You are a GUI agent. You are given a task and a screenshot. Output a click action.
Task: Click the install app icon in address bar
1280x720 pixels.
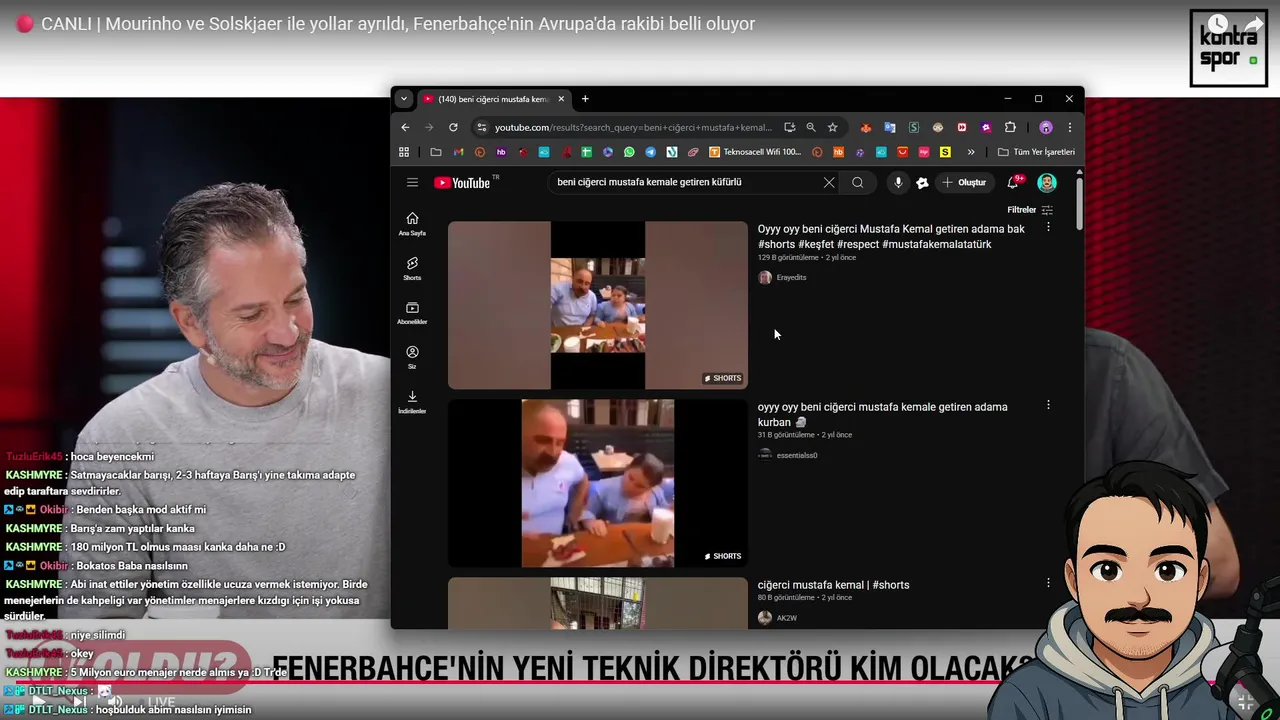790,127
